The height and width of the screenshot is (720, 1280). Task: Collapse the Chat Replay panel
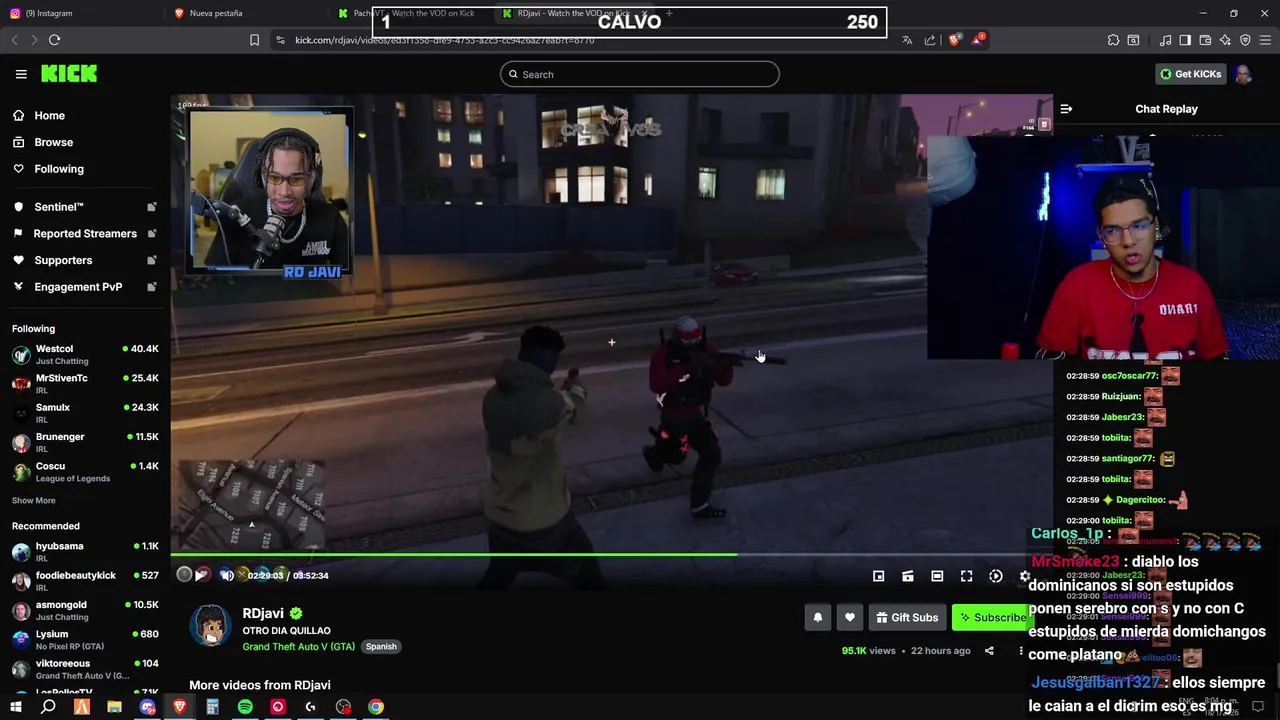click(1066, 109)
